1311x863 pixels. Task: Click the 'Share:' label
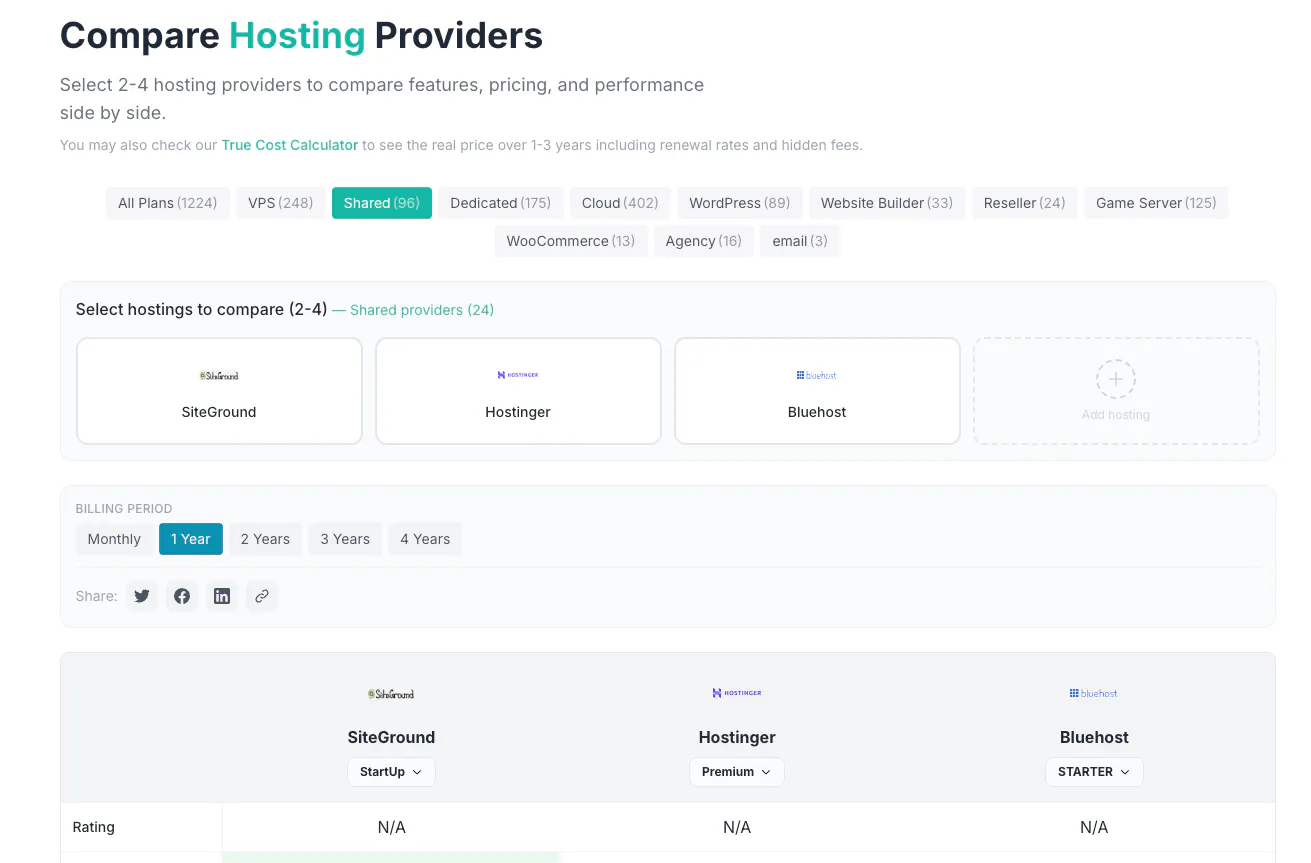pyautogui.click(x=97, y=596)
